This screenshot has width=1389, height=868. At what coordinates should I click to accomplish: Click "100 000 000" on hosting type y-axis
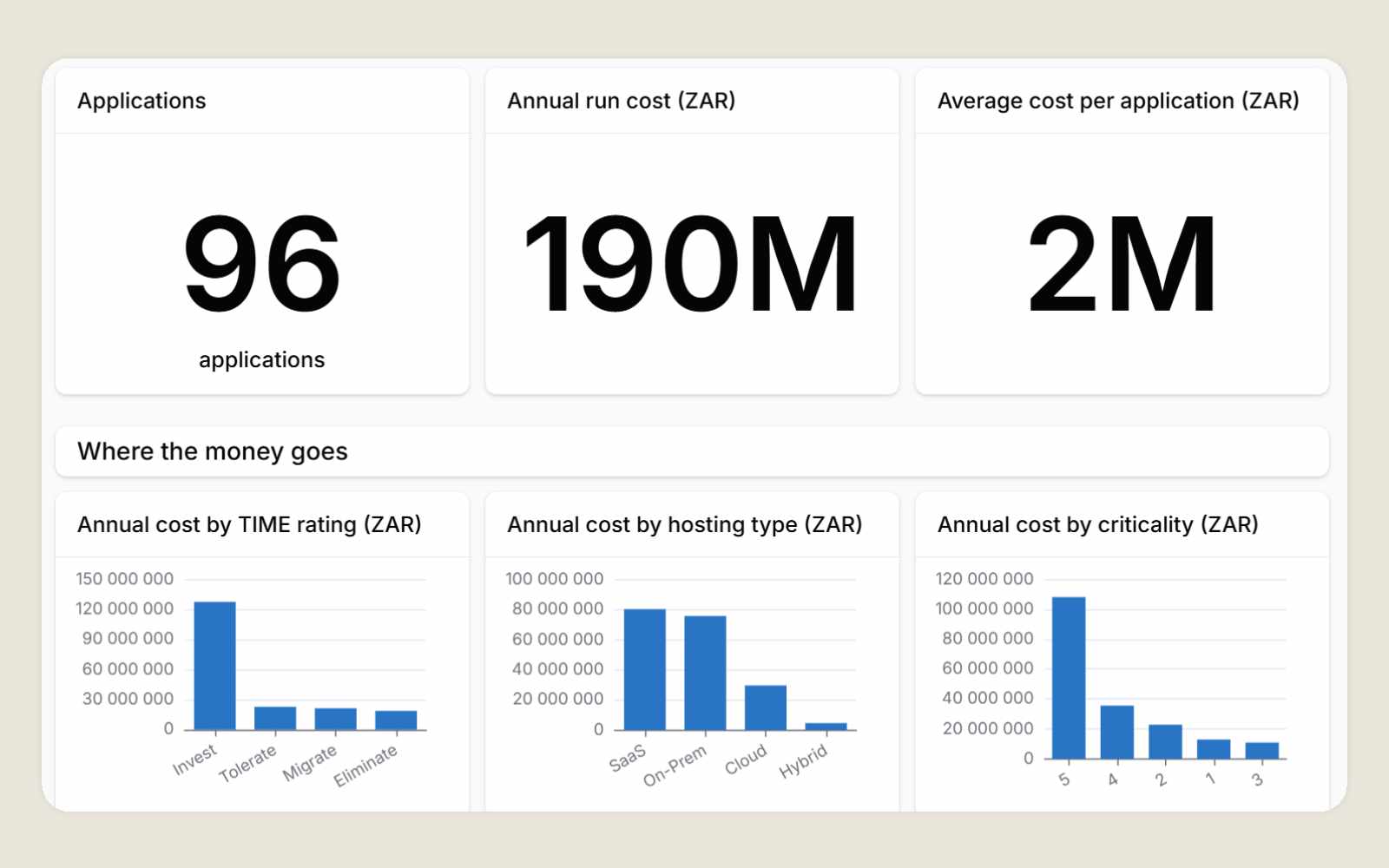[x=555, y=579]
